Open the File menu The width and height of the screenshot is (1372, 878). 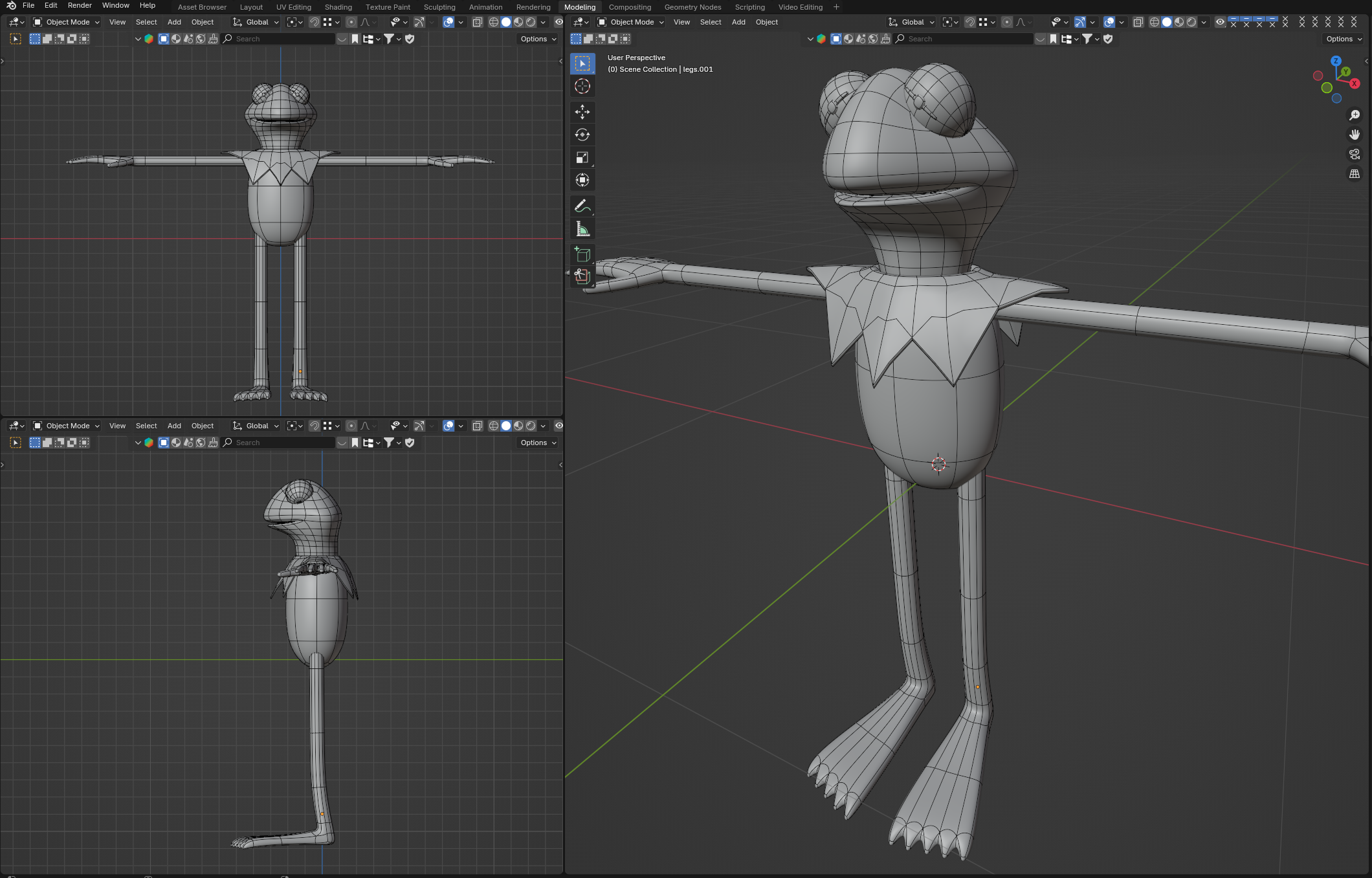28,5
